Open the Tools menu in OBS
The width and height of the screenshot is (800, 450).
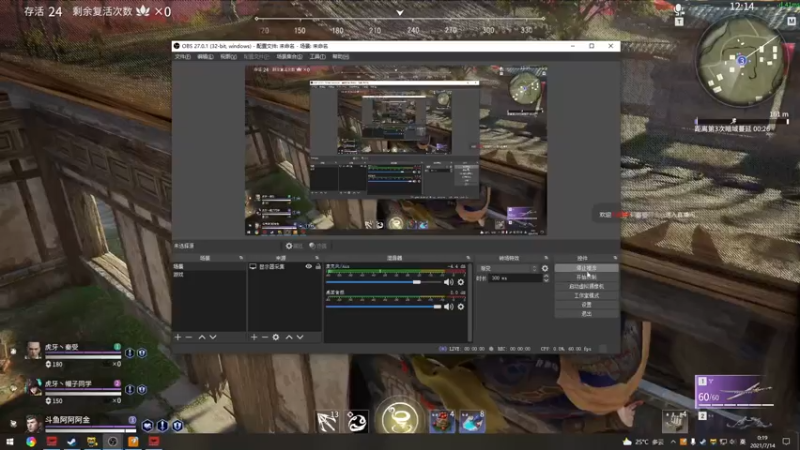(317, 57)
